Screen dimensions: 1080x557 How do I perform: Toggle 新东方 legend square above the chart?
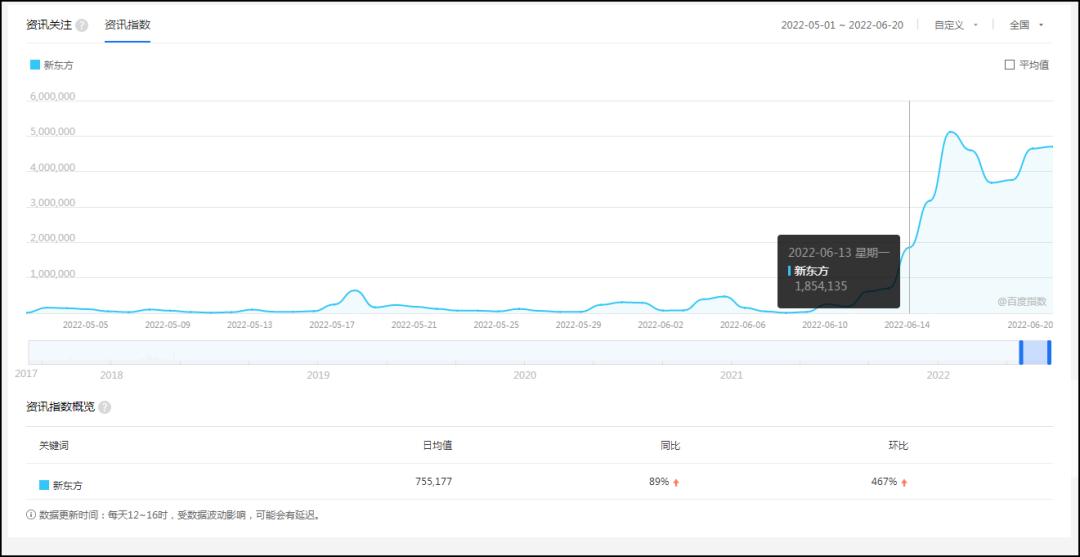tap(35, 65)
